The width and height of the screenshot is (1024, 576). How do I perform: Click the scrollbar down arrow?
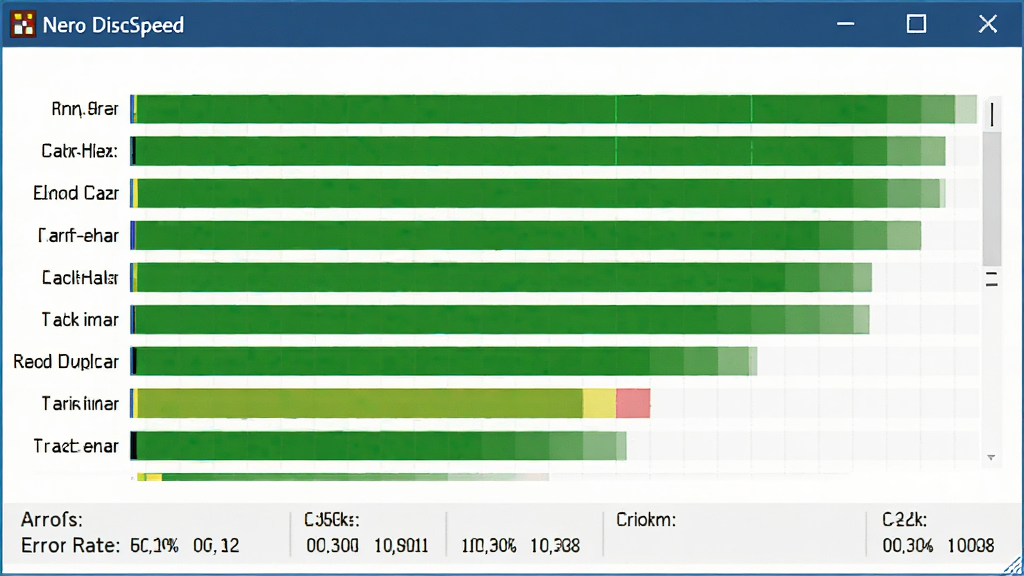point(991,457)
